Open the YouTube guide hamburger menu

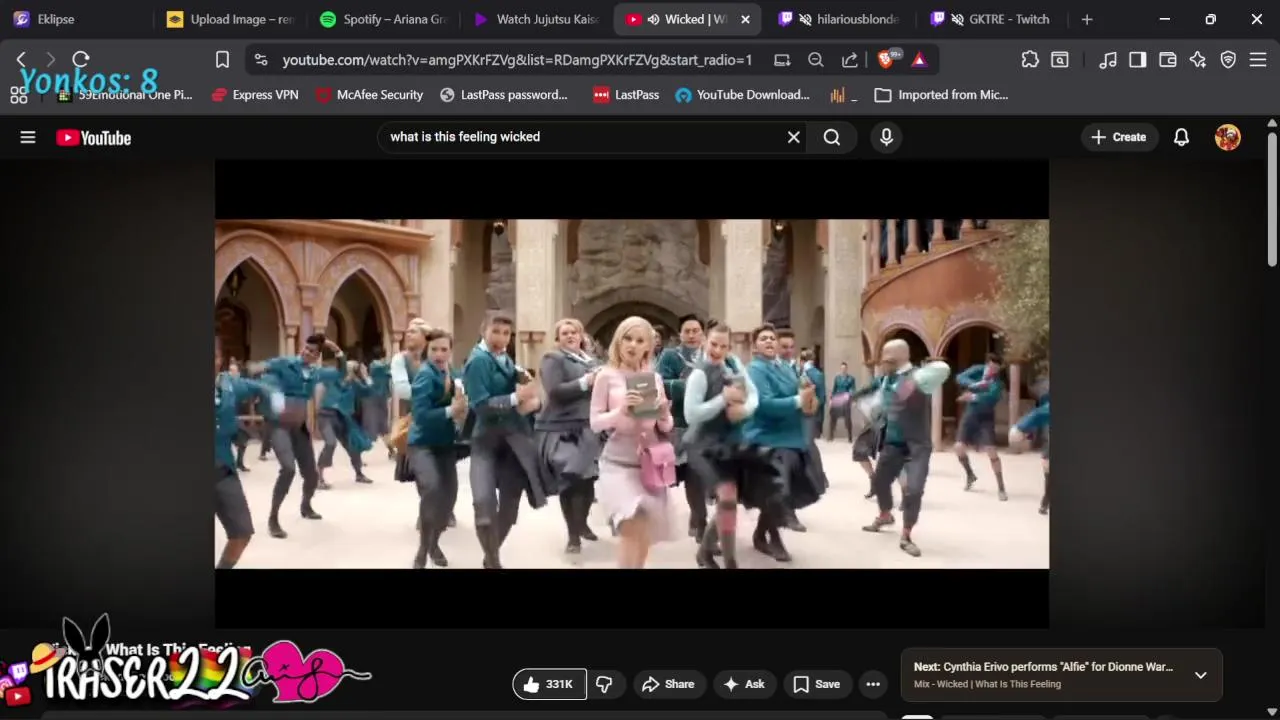tap(28, 137)
